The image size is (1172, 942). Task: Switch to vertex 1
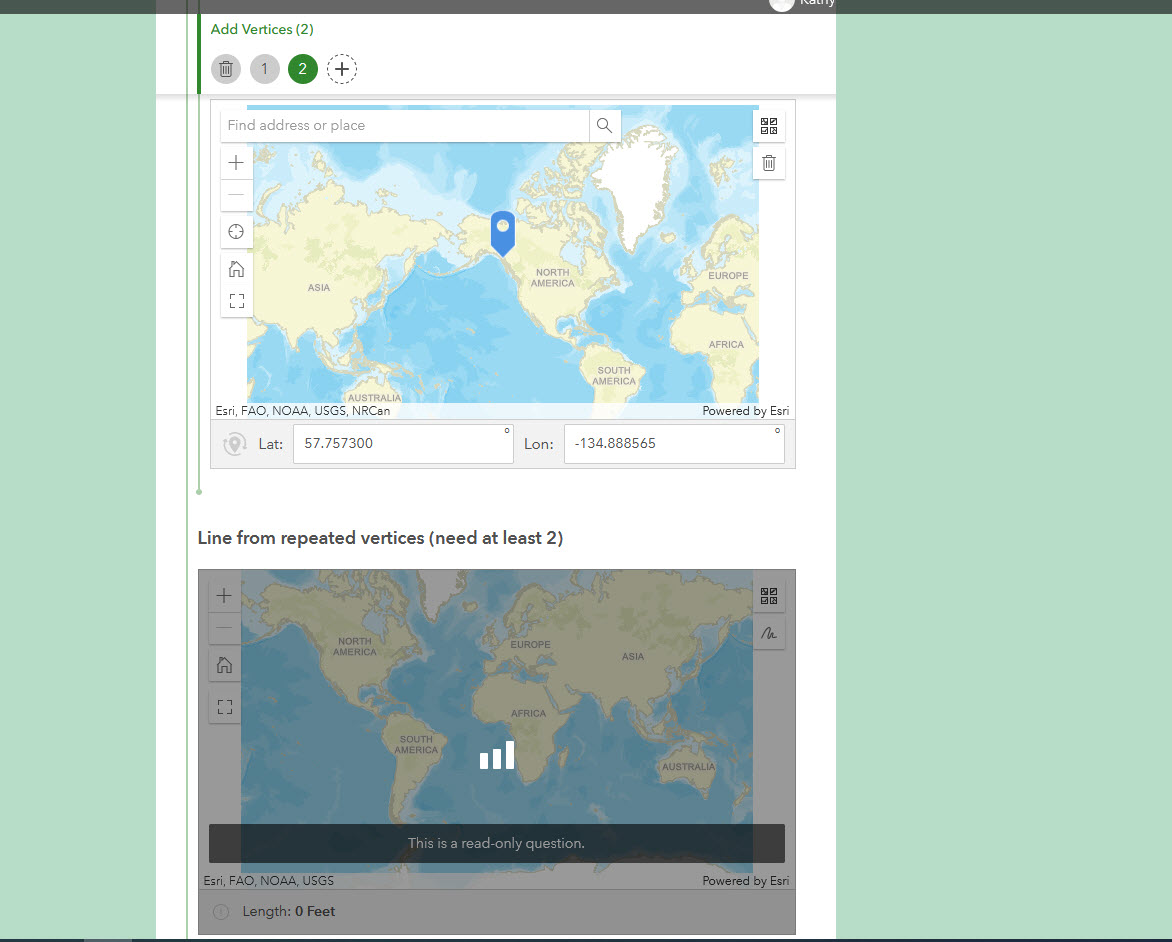click(x=264, y=69)
